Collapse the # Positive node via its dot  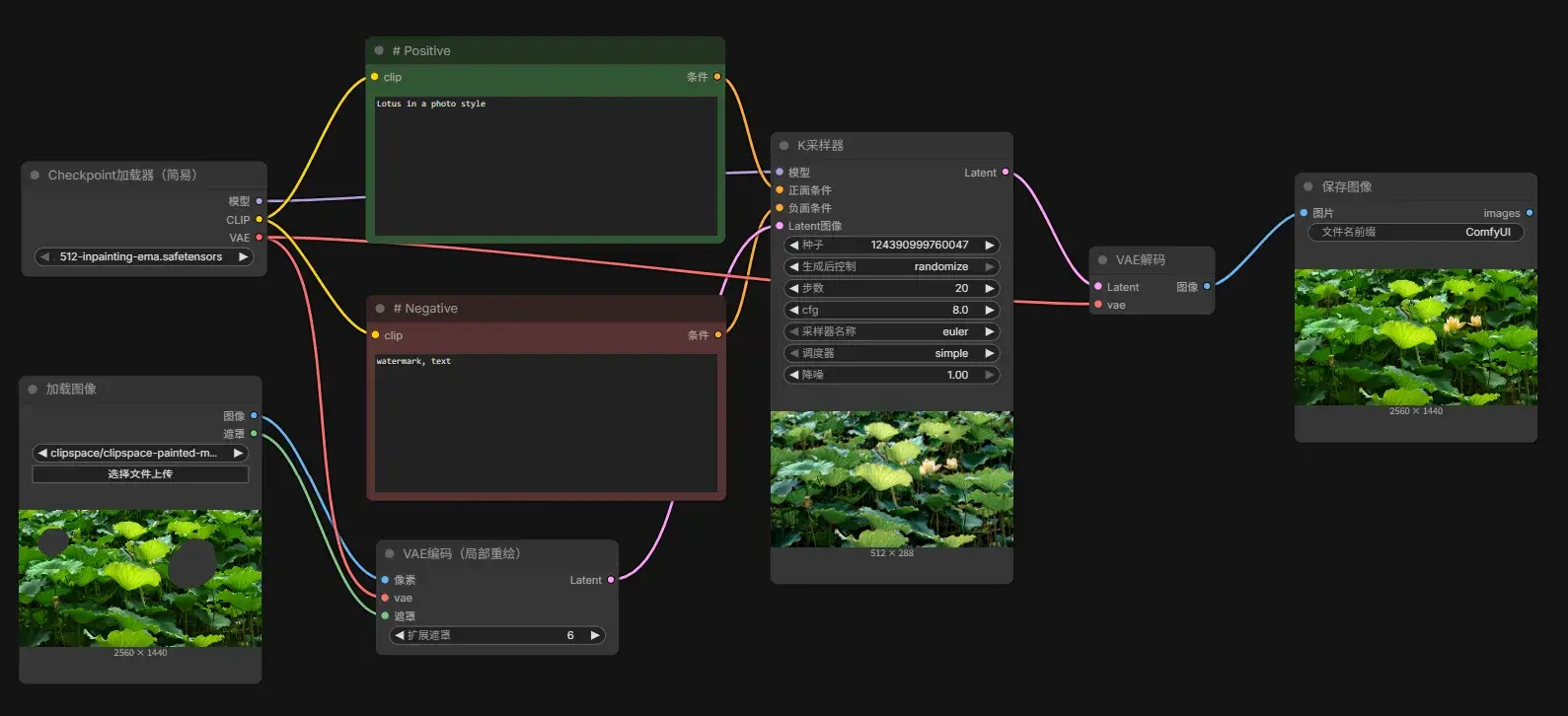[379, 50]
